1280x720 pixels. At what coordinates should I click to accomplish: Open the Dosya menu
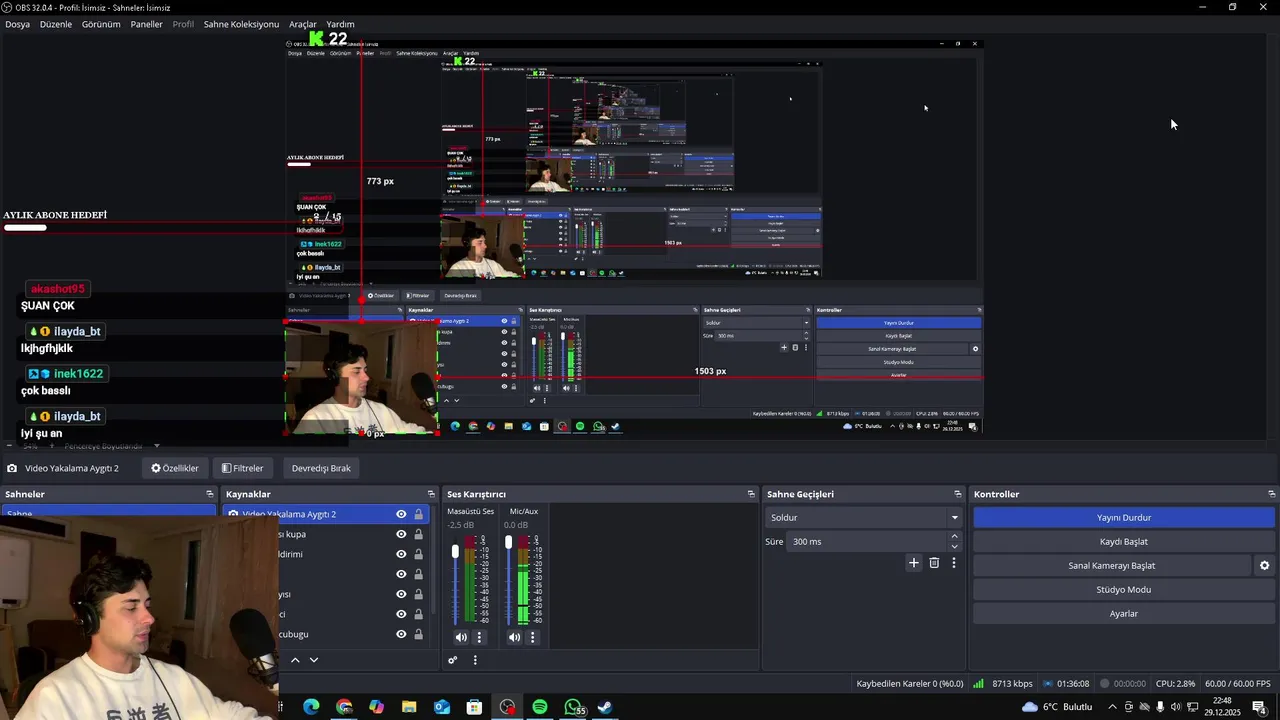point(17,24)
